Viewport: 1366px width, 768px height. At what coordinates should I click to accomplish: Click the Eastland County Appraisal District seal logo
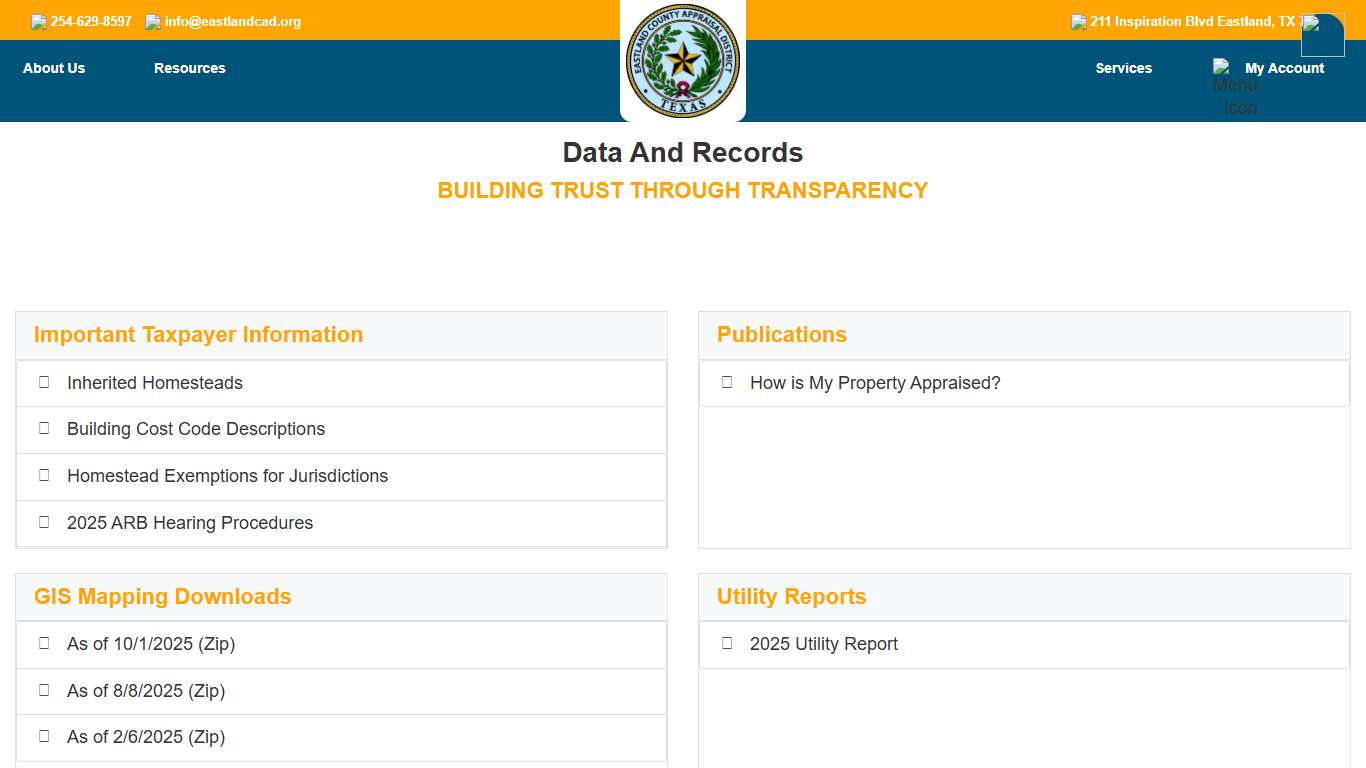683,61
